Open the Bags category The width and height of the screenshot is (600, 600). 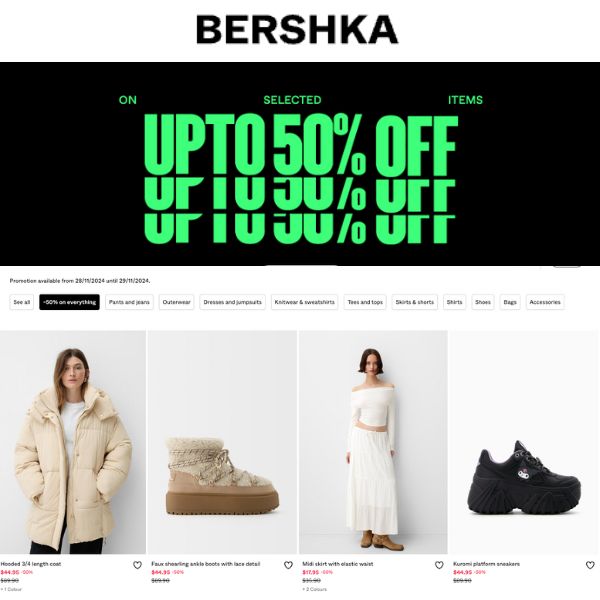pyautogui.click(x=510, y=302)
